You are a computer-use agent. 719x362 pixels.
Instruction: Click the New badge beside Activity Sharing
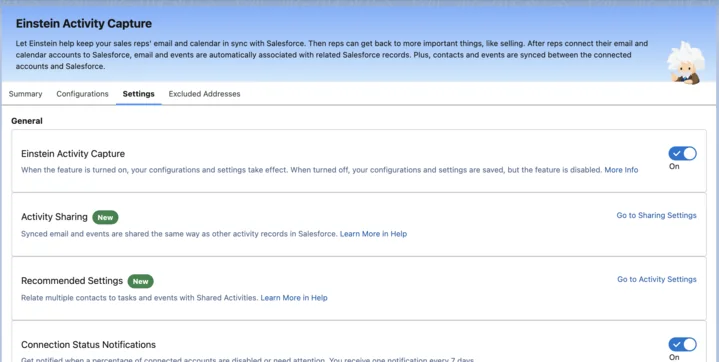click(105, 217)
